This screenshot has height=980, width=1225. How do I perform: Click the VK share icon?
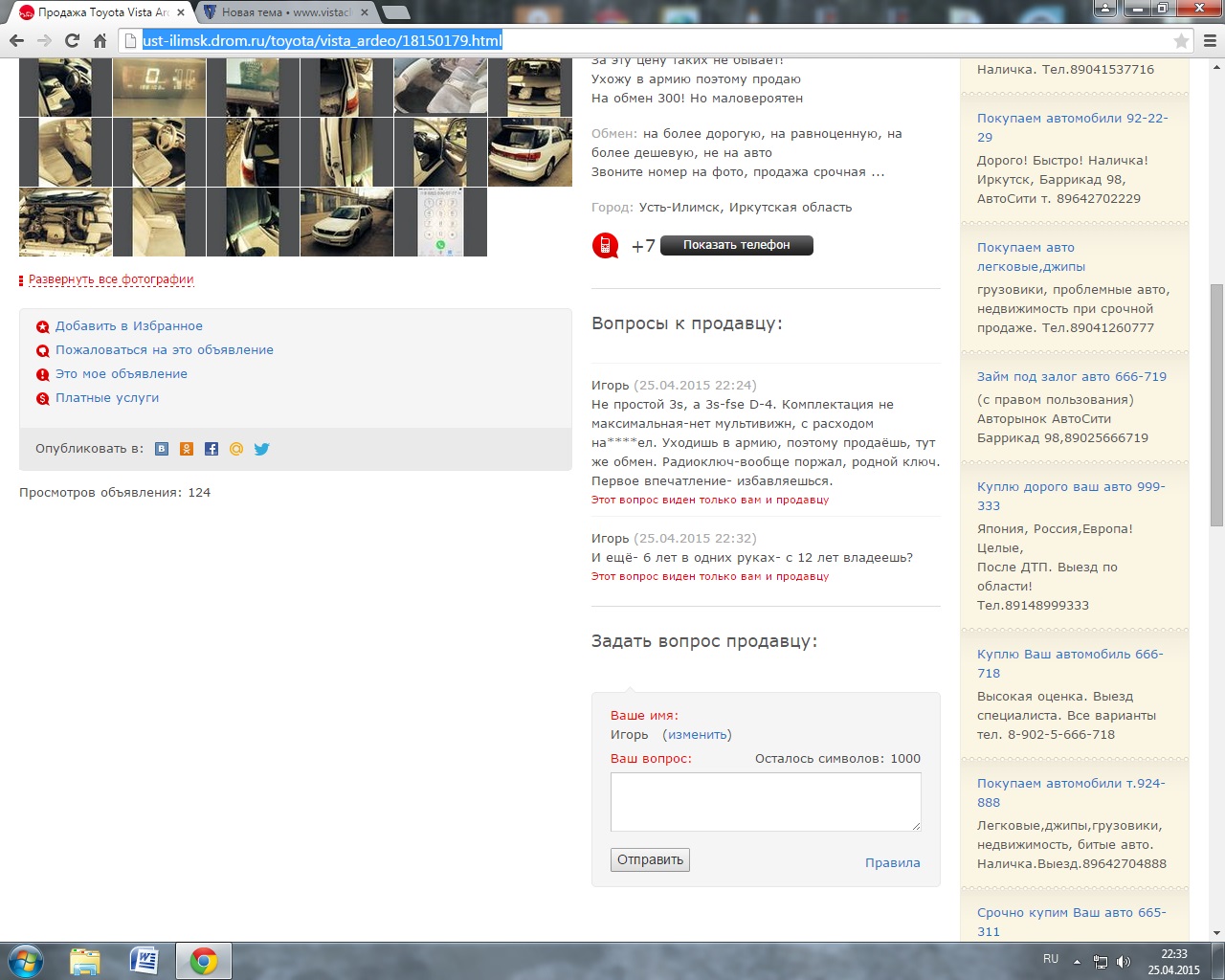[162, 449]
